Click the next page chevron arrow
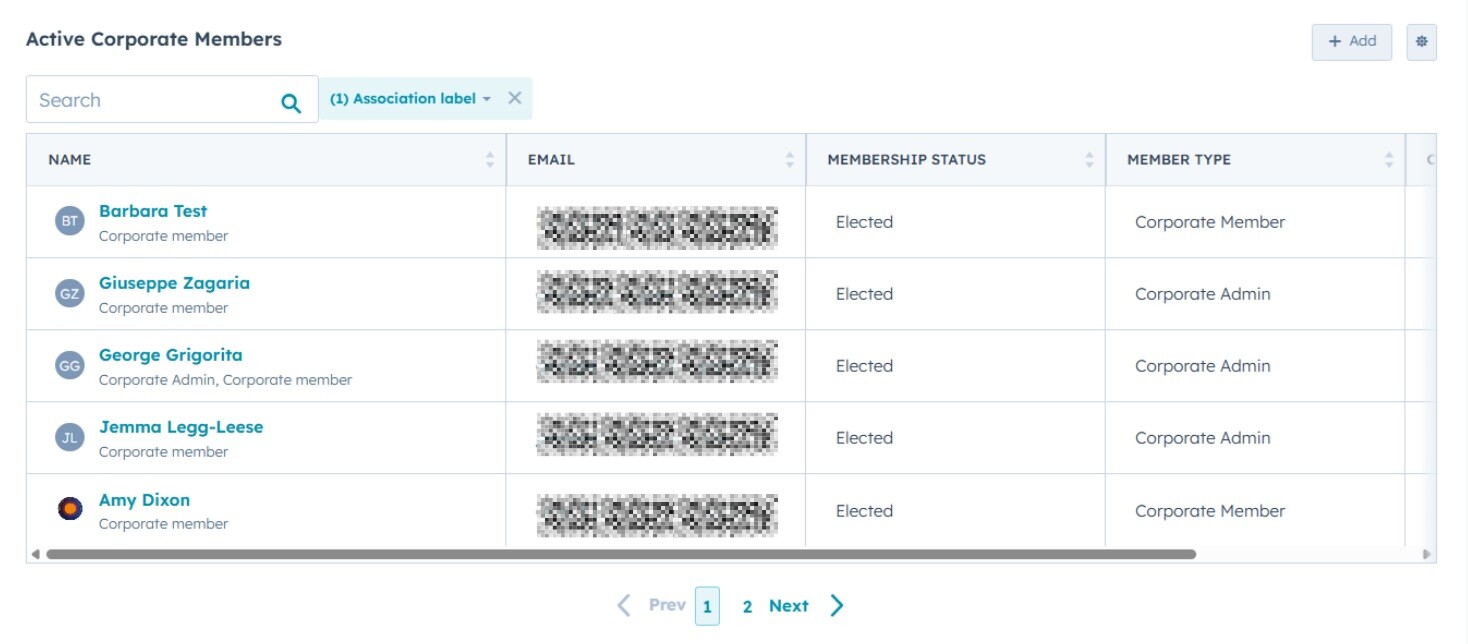Image resolution: width=1468 pixels, height=644 pixels. (x=837, y=606)
